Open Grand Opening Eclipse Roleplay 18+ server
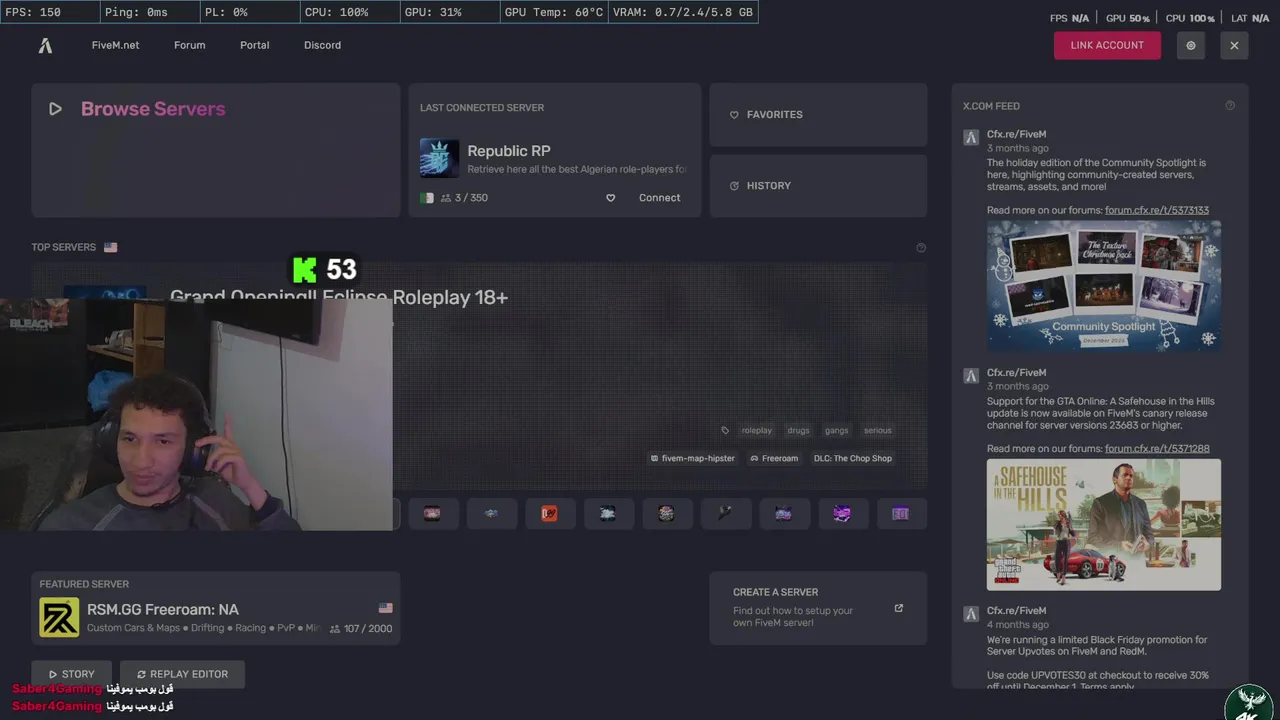The image size is (1280, 720). (339, 297)
